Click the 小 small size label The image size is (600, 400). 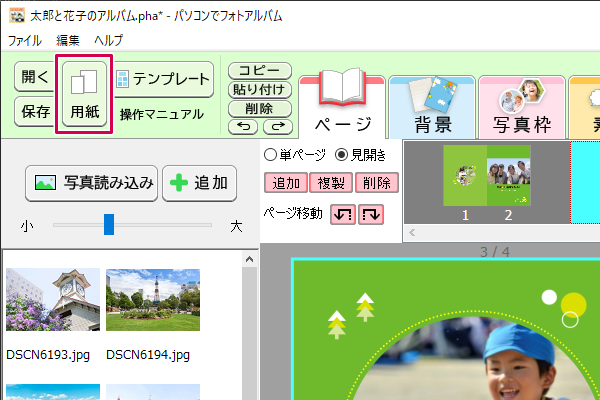tap(27, 226)
